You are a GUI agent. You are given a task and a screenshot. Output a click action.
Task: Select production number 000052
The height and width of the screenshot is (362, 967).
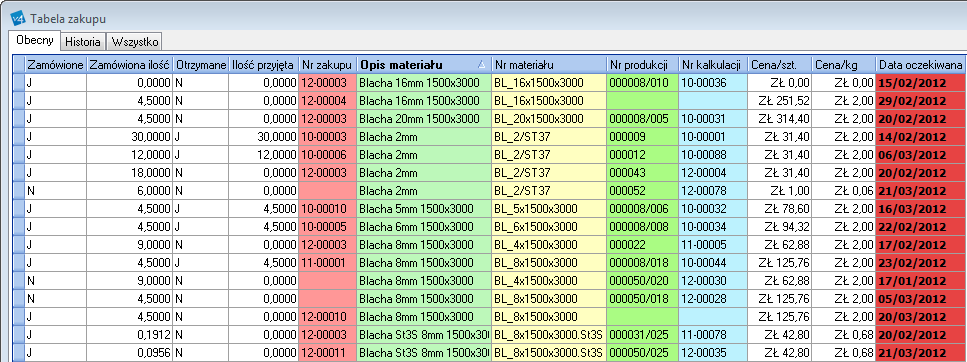[643, 191]
